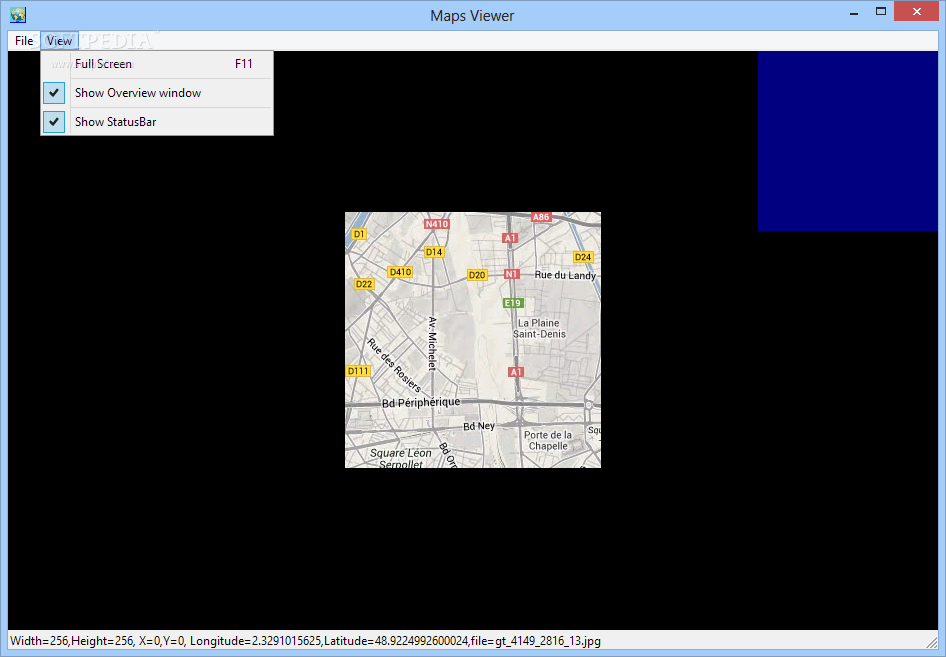The image size is (946, 657).
Task: Close the Maps Viewer window
Action: click(916, 12)
